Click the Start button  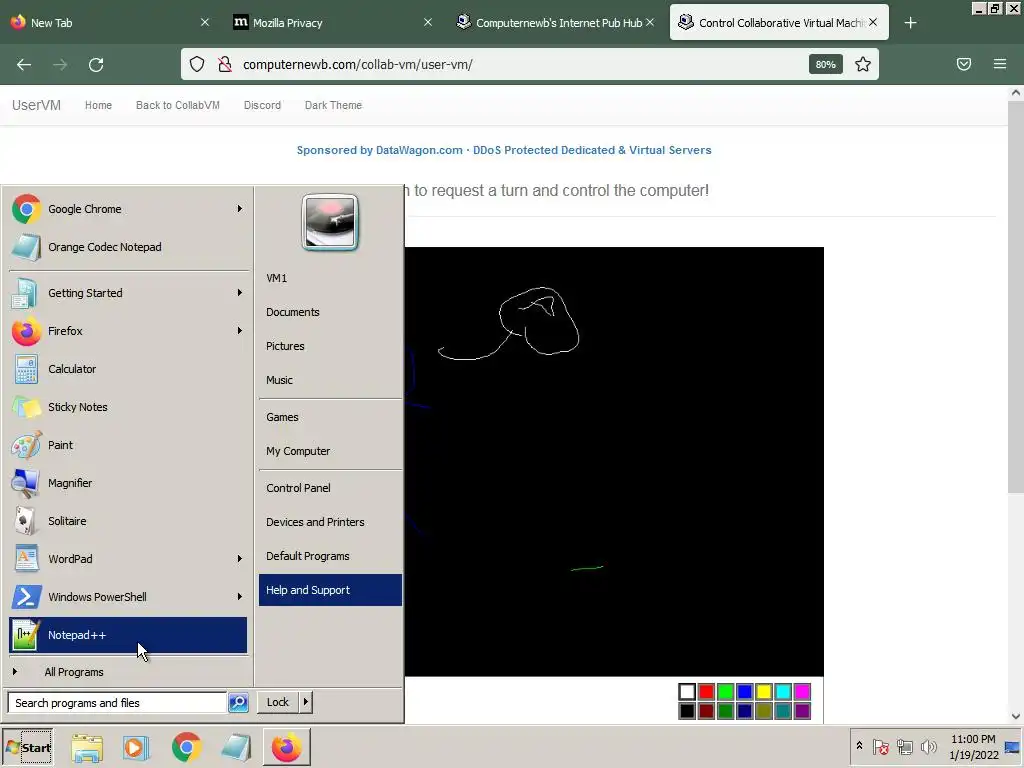27,747
